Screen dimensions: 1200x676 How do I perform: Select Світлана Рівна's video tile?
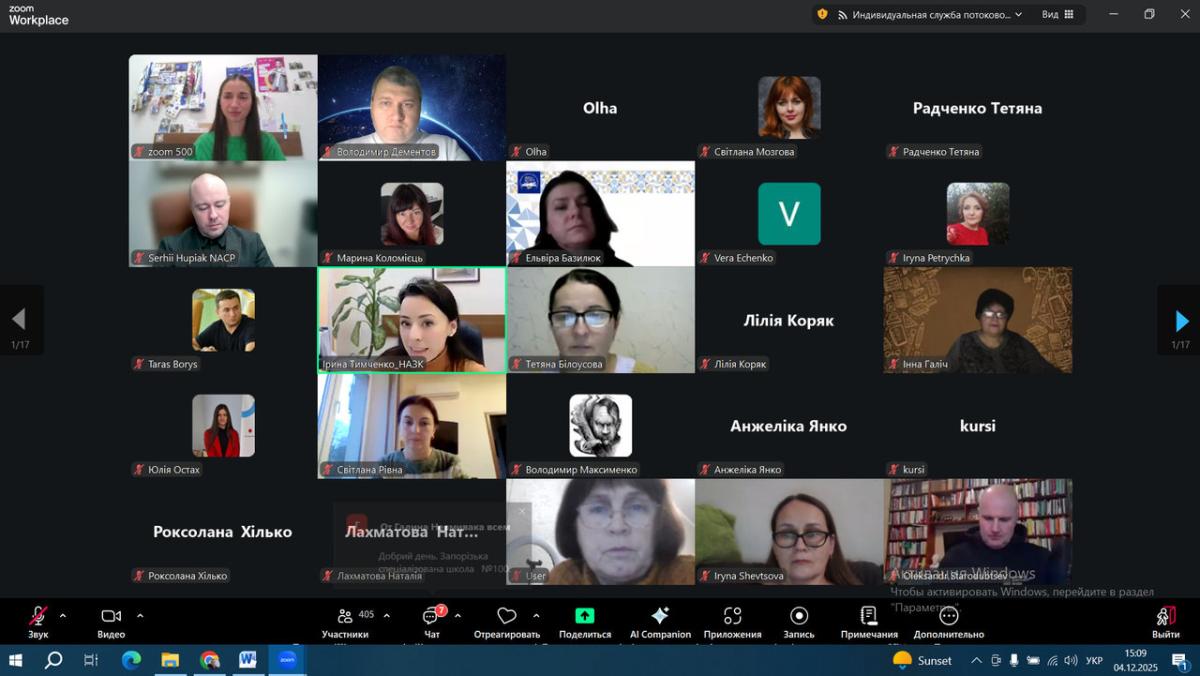coord(412,426)
